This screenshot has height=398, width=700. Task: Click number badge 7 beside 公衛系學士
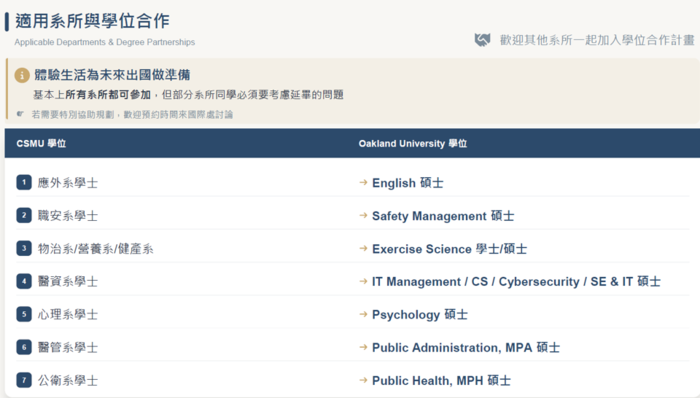click(x=24, y=381)
